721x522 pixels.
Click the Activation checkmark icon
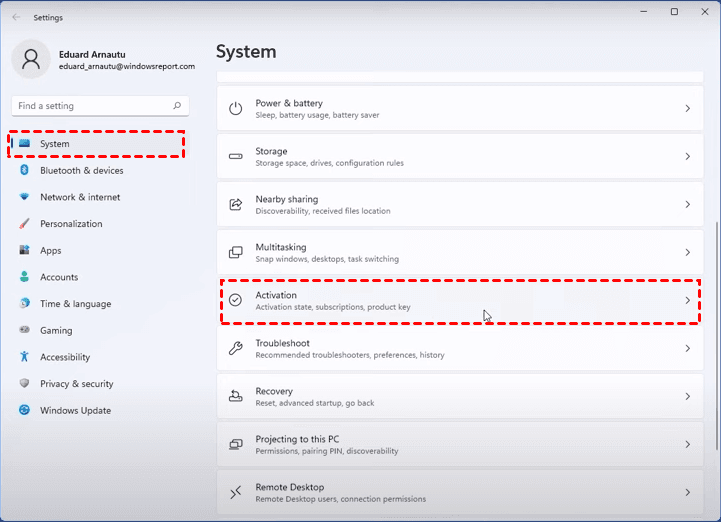[236, 300]
